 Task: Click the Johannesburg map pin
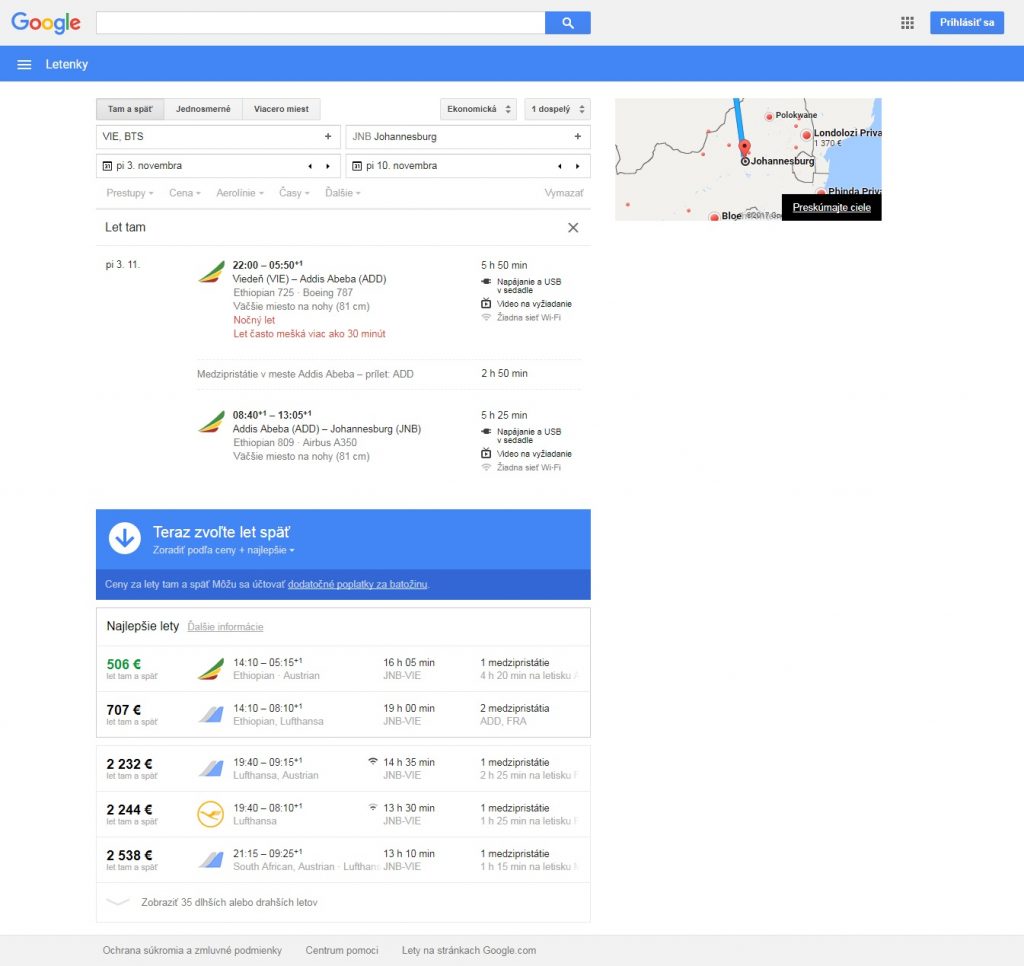[744, 147]
